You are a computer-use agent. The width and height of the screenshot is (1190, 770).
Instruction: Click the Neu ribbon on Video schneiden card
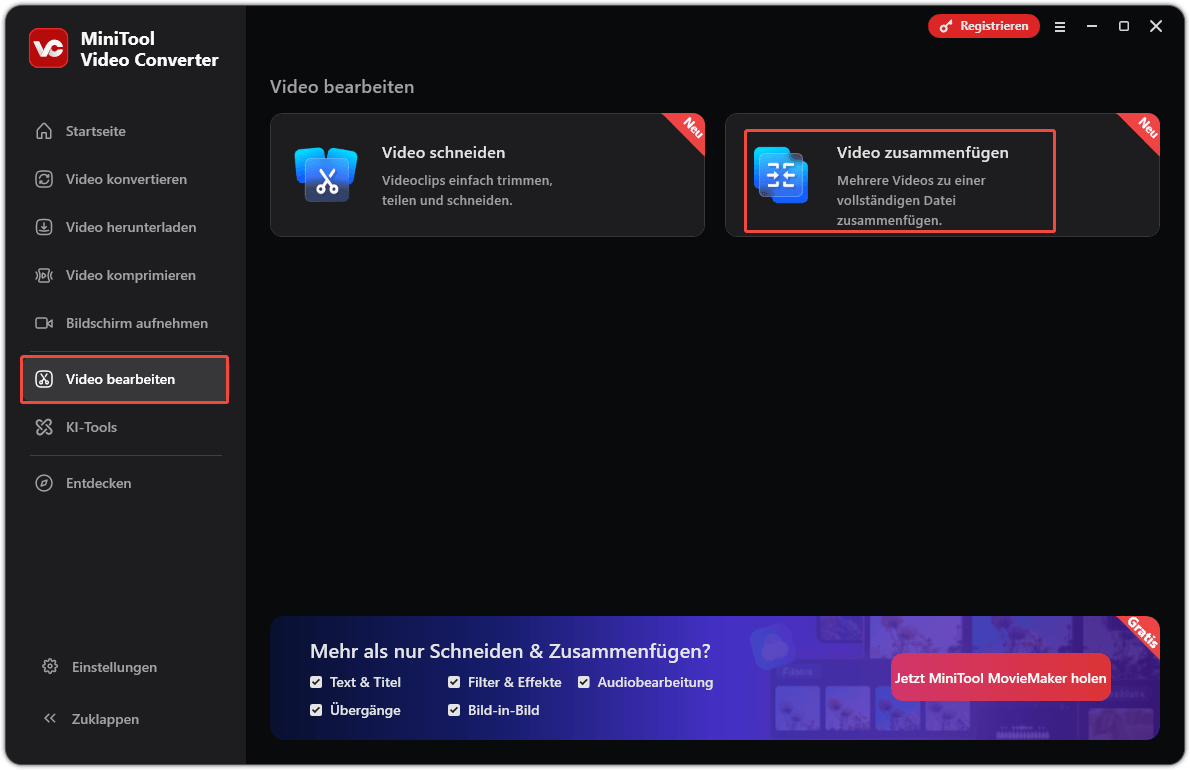point(691,127)
